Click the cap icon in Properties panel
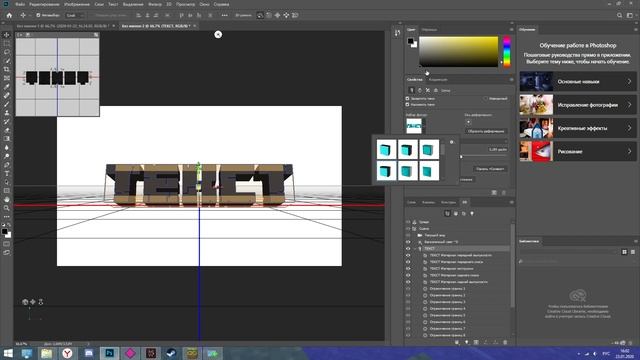This screenshot has height=360, width=640. click(428, 90)
